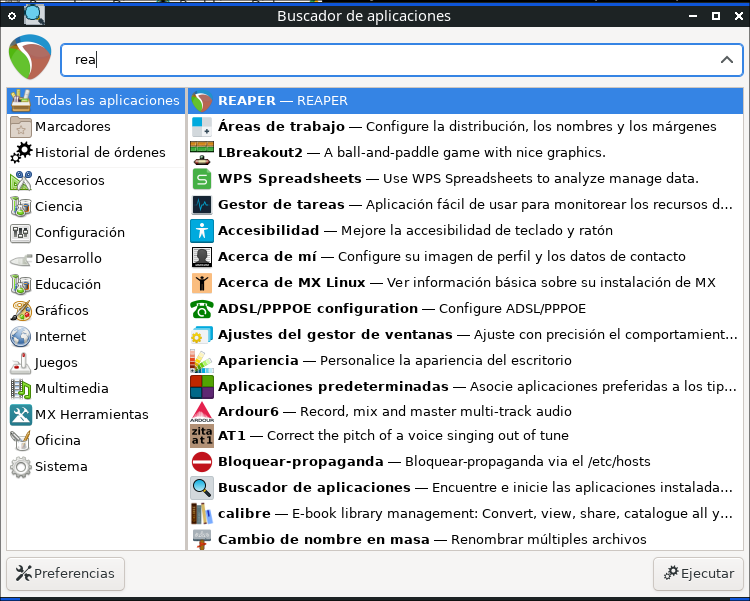The width and height of the screenshot is (750, 601).
Task: Select the Sistema category
Action: [96, 467]
